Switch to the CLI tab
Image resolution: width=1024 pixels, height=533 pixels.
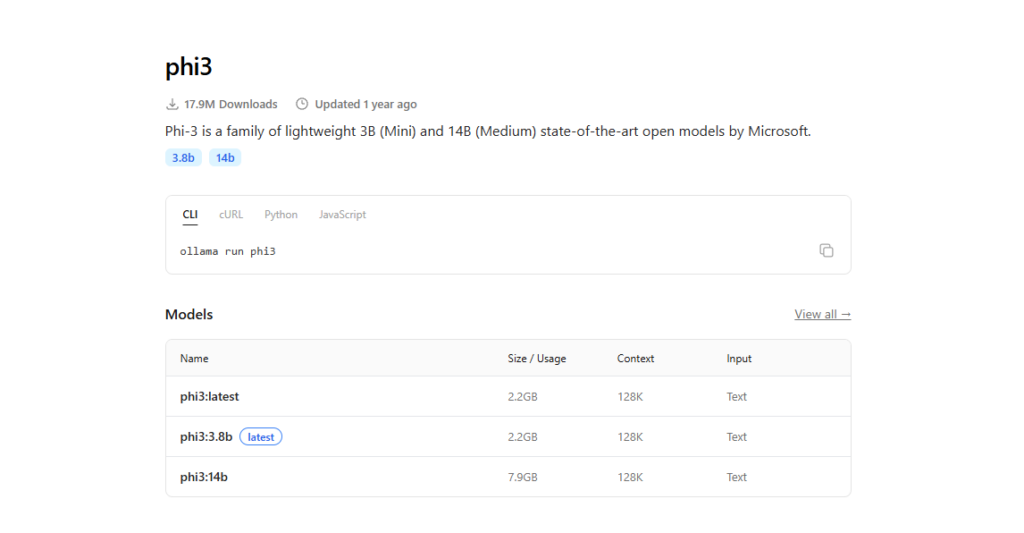(190, 214)
